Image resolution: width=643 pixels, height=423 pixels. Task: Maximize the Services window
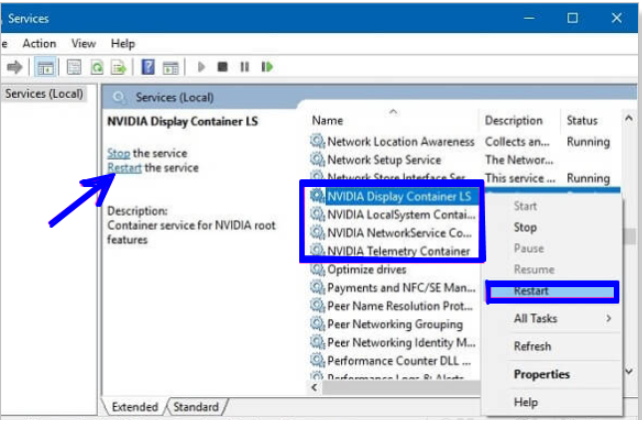[572, 18]
